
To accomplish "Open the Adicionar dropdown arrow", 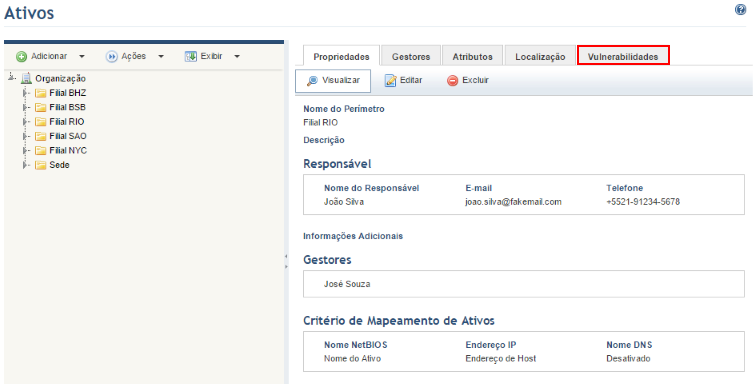I will pyautogui.click(x=82, y=57).
